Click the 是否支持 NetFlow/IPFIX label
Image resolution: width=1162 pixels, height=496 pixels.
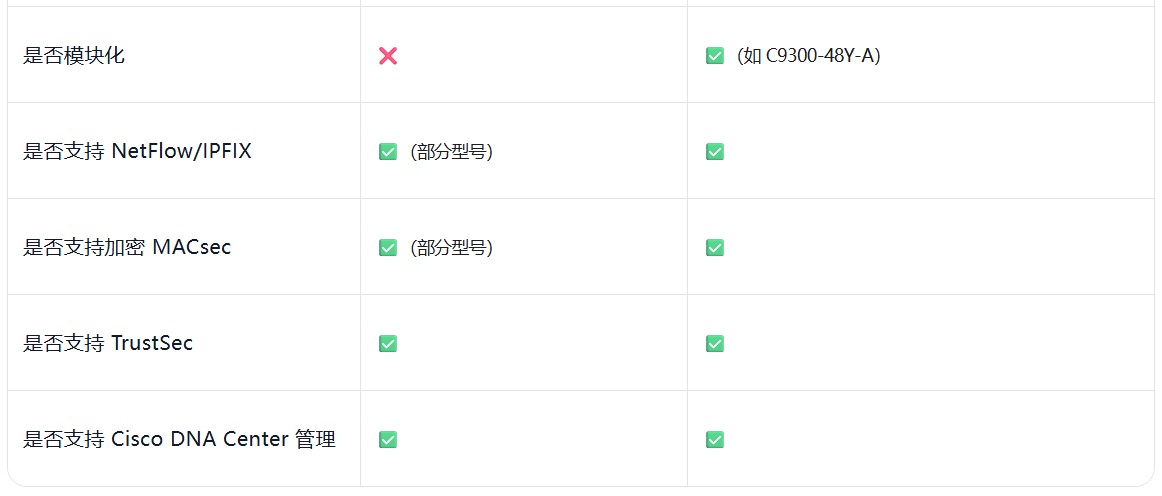coord(137,152)
